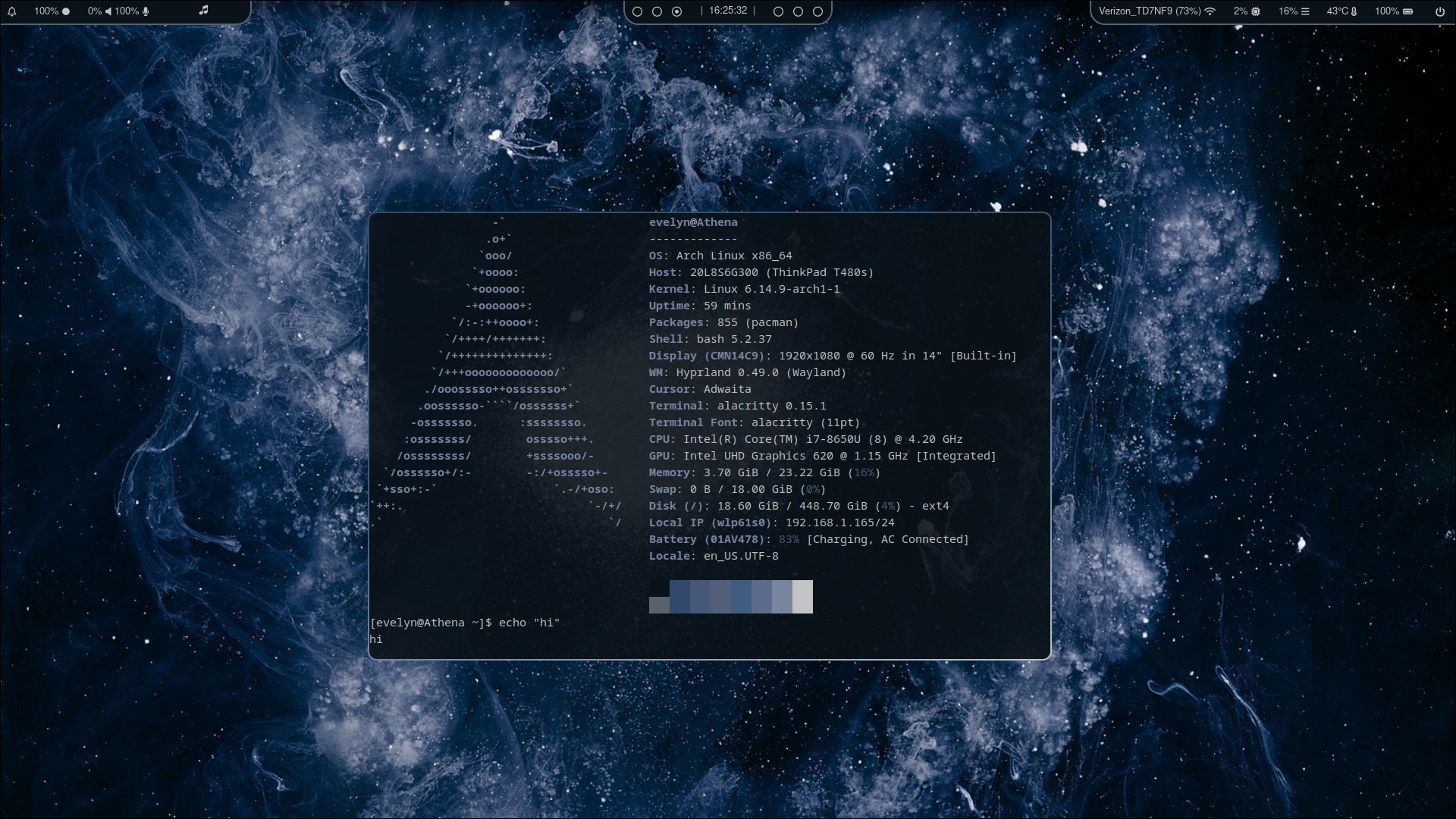Click the Verizon_TD7NF9 Wi-Fi network module
Screen dimensions: 1456x819
[x=1156, y=11]
